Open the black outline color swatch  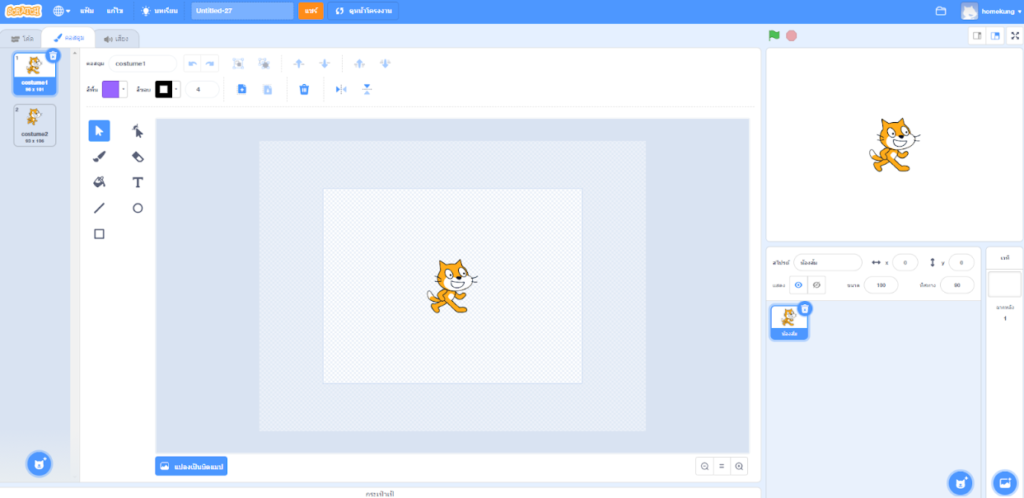(163, 89)
